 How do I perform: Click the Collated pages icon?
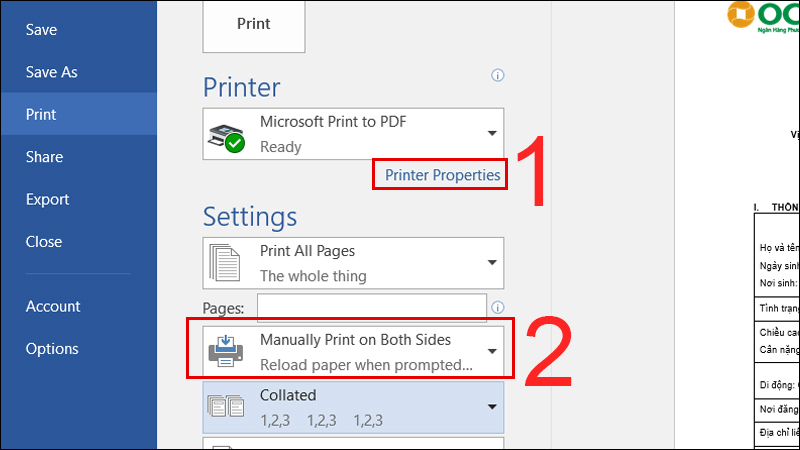click(x=226, y=407)
